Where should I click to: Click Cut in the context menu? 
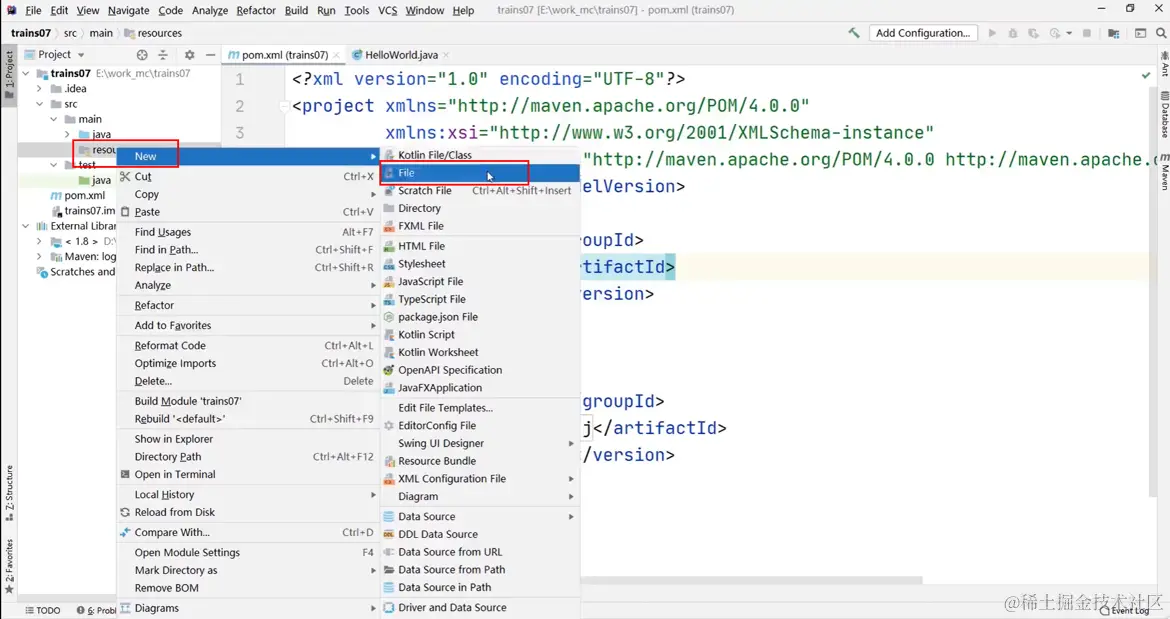pyautogui.click(x=248, y=177)
